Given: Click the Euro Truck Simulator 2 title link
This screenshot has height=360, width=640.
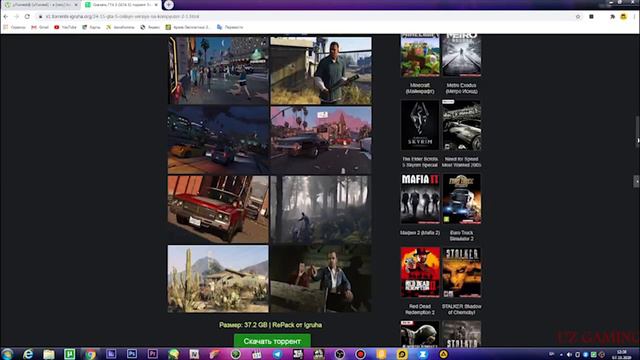Looking at the screenshot, I should click(x=462, y=236).
